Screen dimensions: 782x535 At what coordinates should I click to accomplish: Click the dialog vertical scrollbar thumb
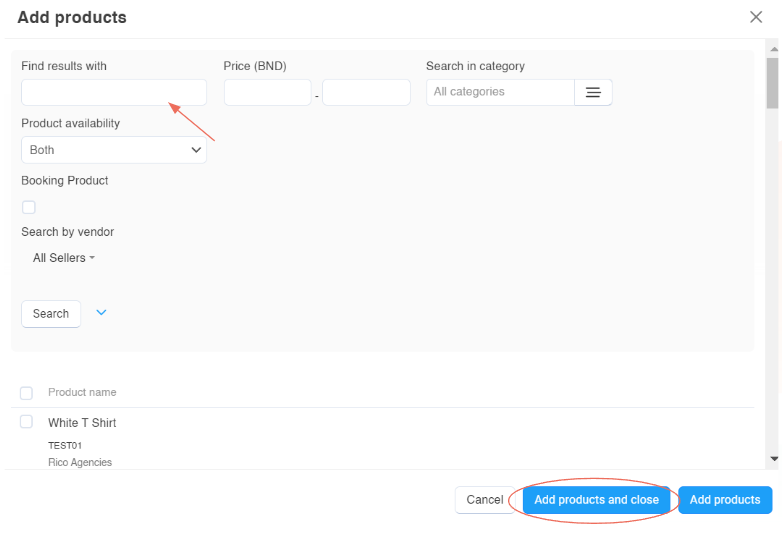pos(773,82)
